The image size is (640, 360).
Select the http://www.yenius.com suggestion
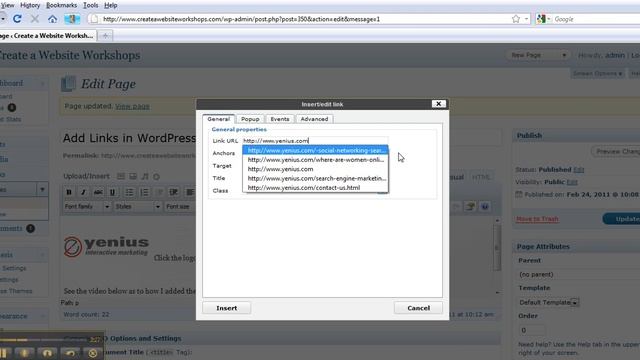click(x=315, y=169)
